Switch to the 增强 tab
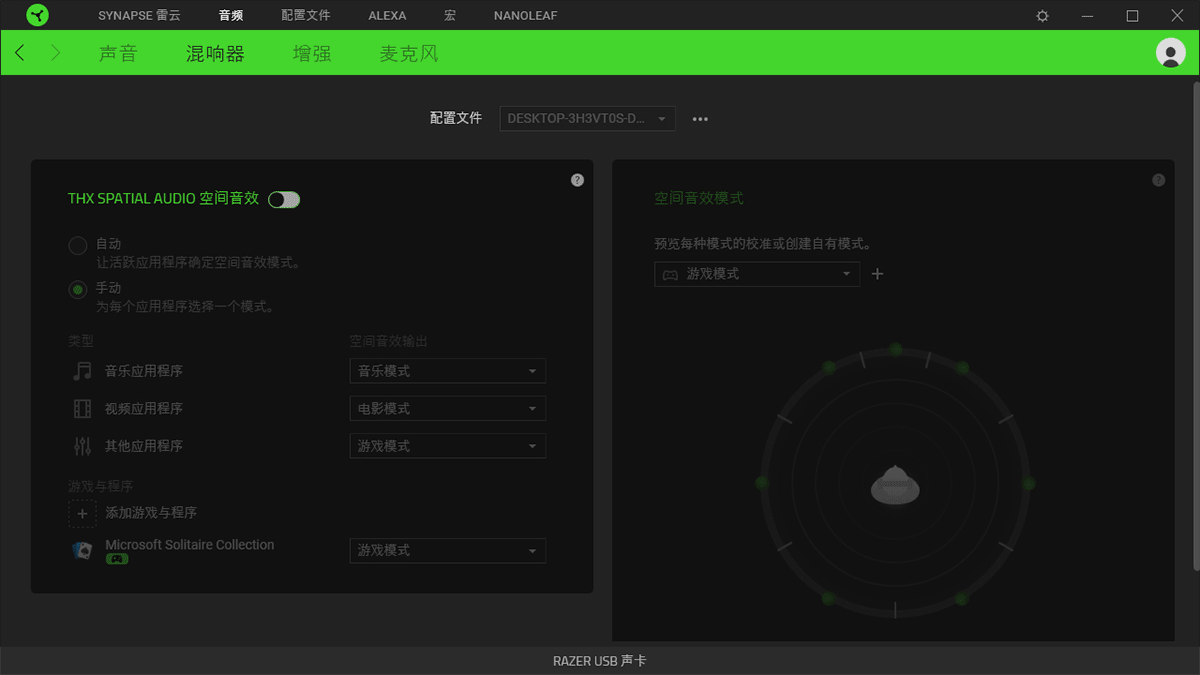 pos(312,54)
